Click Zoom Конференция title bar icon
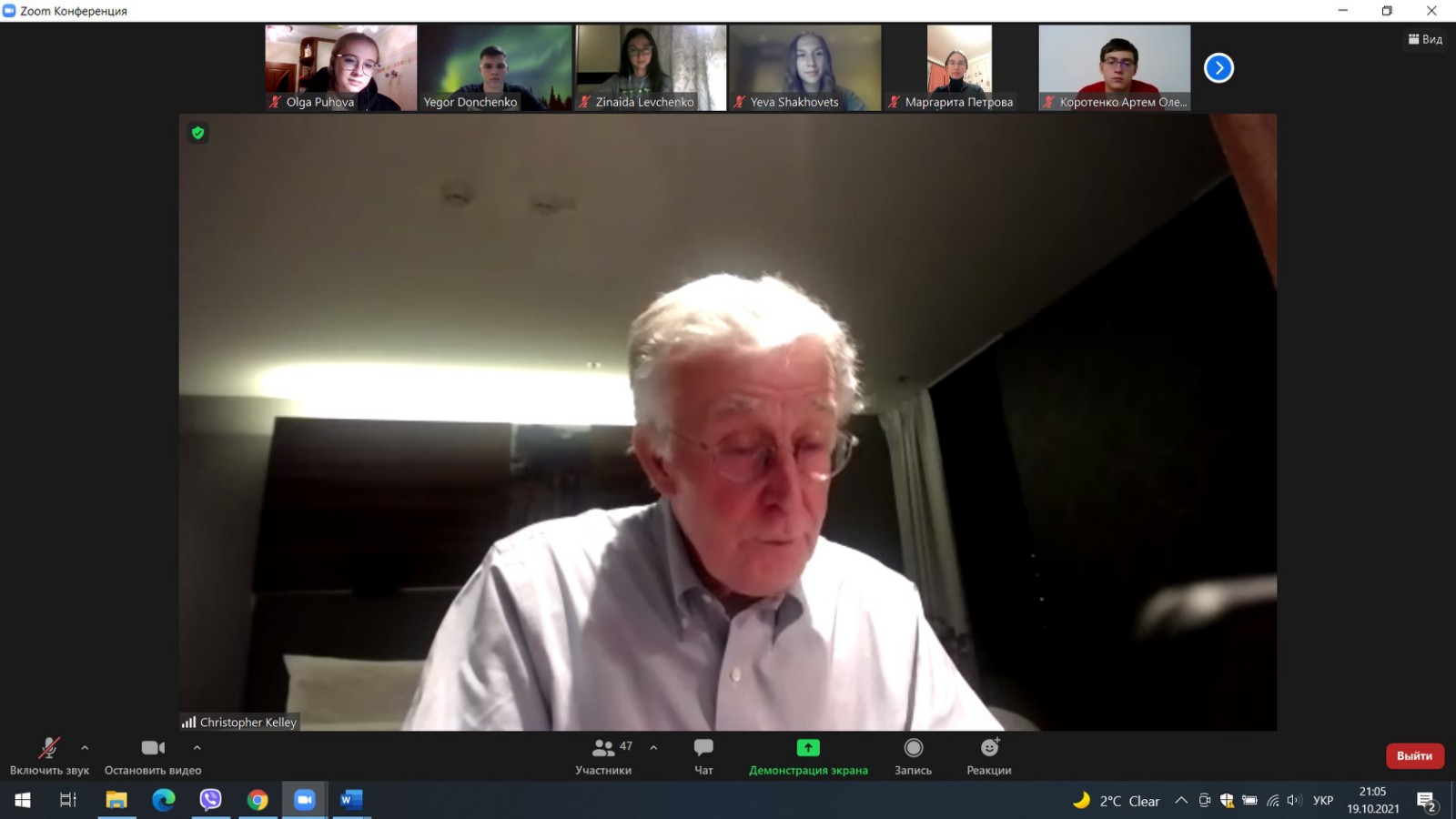This screenshot has height=819, width=1456. [x=9, y=11]
